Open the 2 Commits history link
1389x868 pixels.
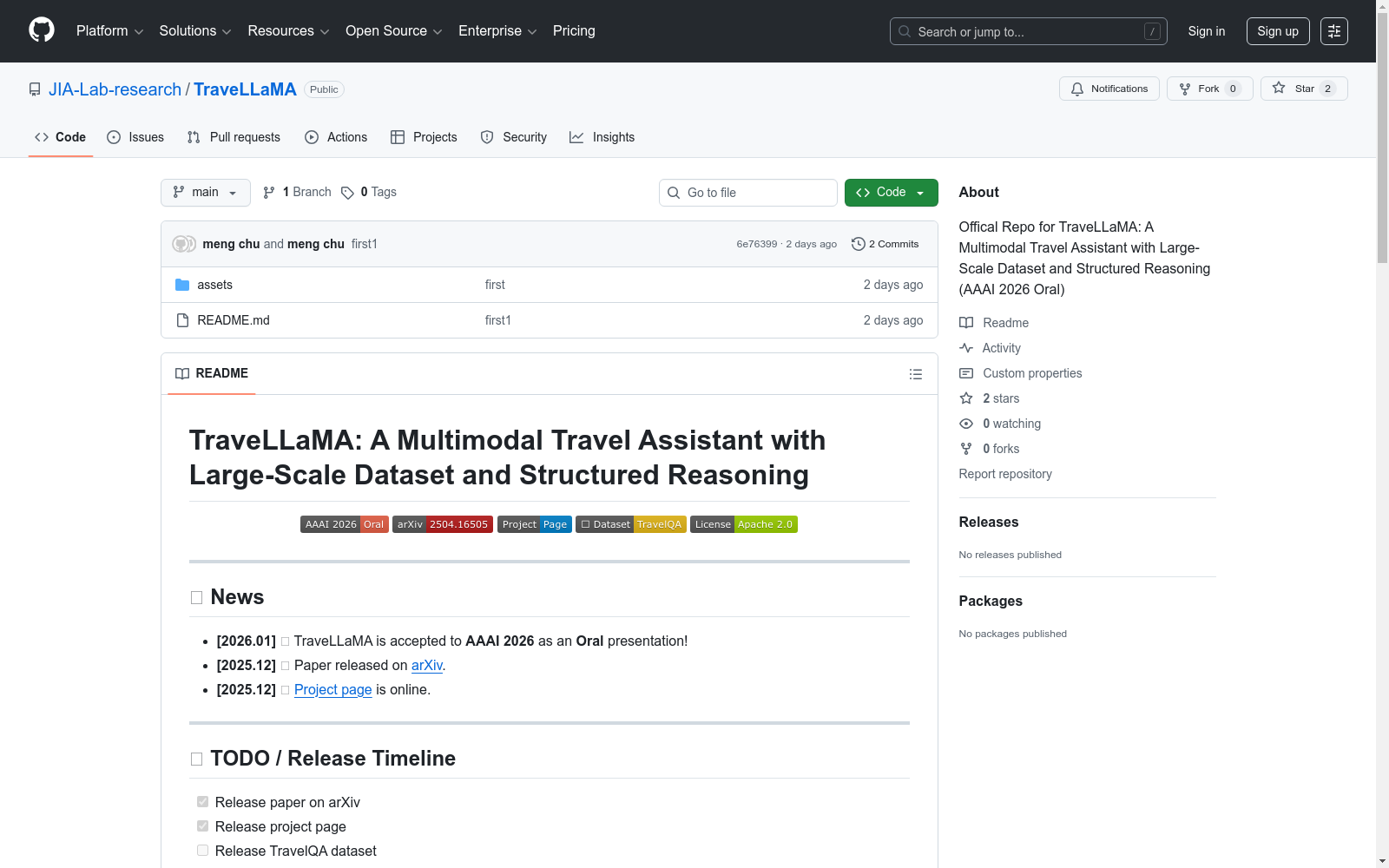click(885, 244)
